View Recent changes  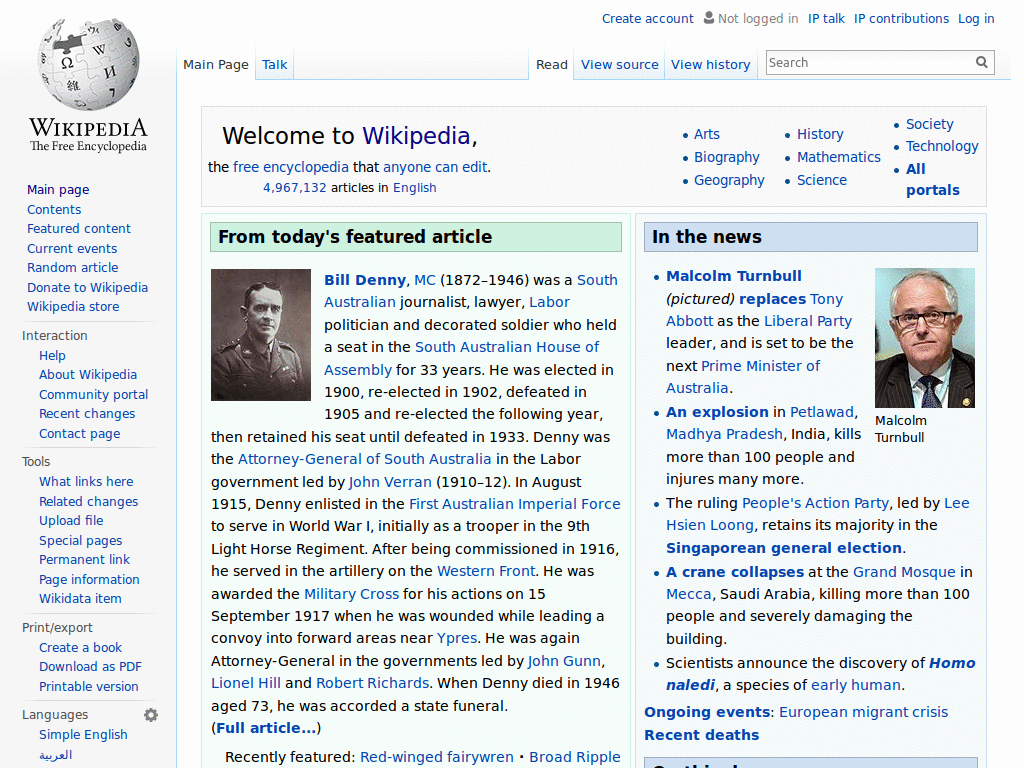[87, 413]
